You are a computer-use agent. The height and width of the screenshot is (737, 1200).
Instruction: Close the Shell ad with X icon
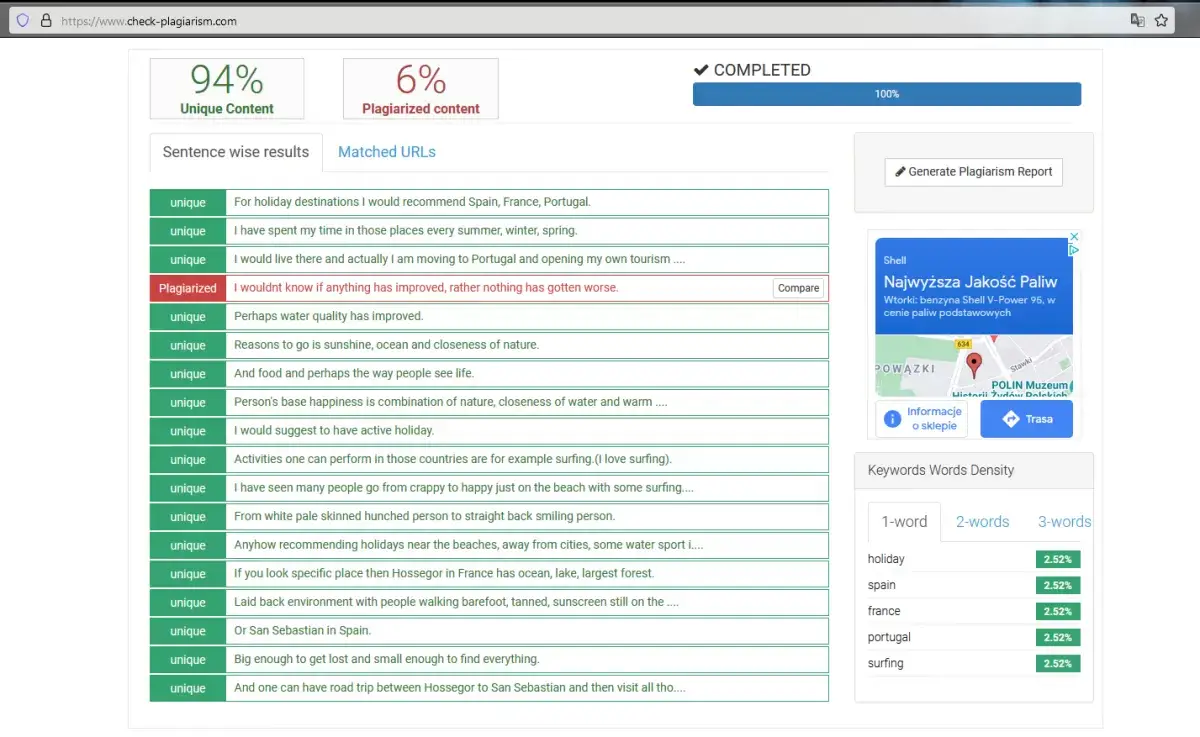[x=1074, y=237]
